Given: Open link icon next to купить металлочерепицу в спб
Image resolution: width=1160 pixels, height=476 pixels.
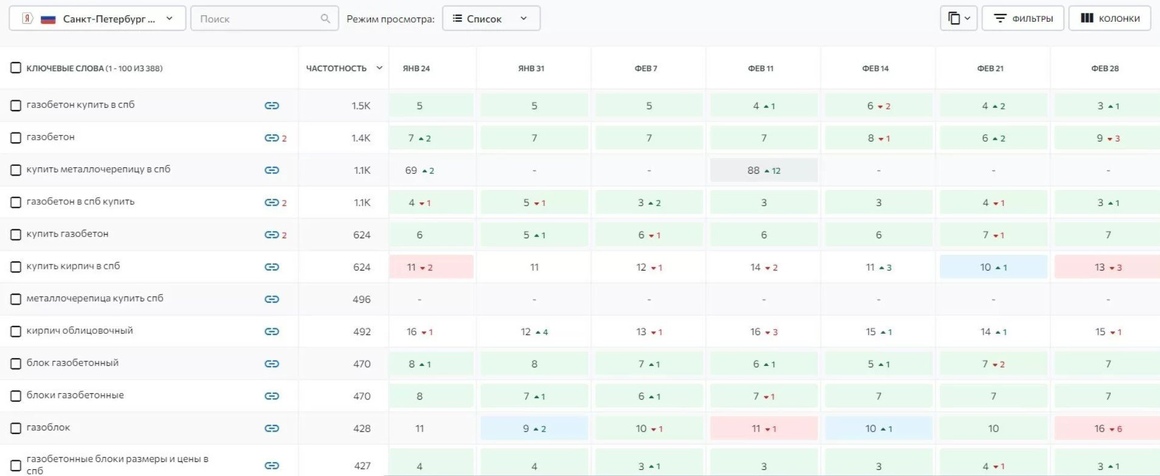Looking at the screenshot, I should click(272, 170).
